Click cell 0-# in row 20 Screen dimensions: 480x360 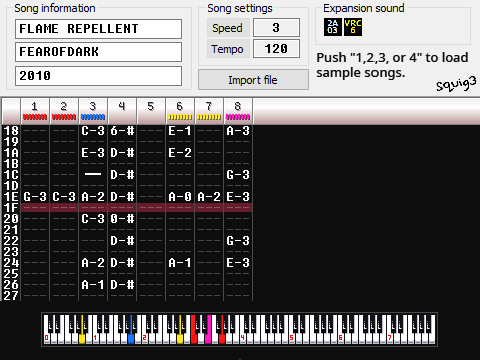point(122,219)
